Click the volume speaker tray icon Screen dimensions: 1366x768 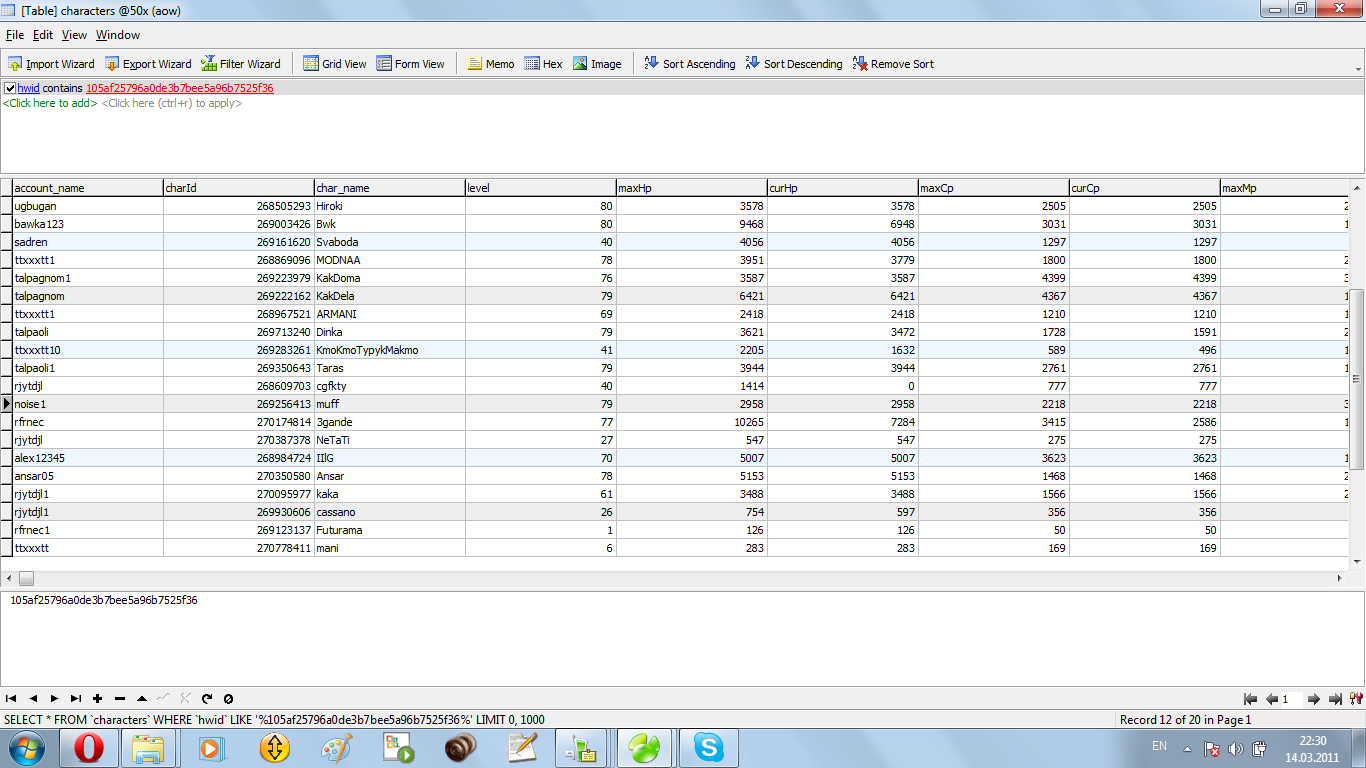coord(1236,748)
